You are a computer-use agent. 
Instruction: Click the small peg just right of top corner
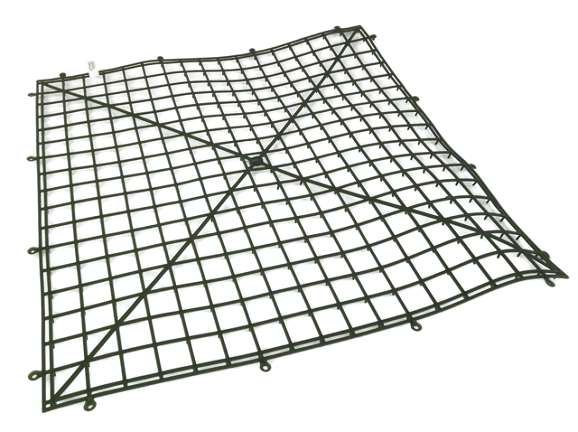pyautogui.click(x=373, y=36)
